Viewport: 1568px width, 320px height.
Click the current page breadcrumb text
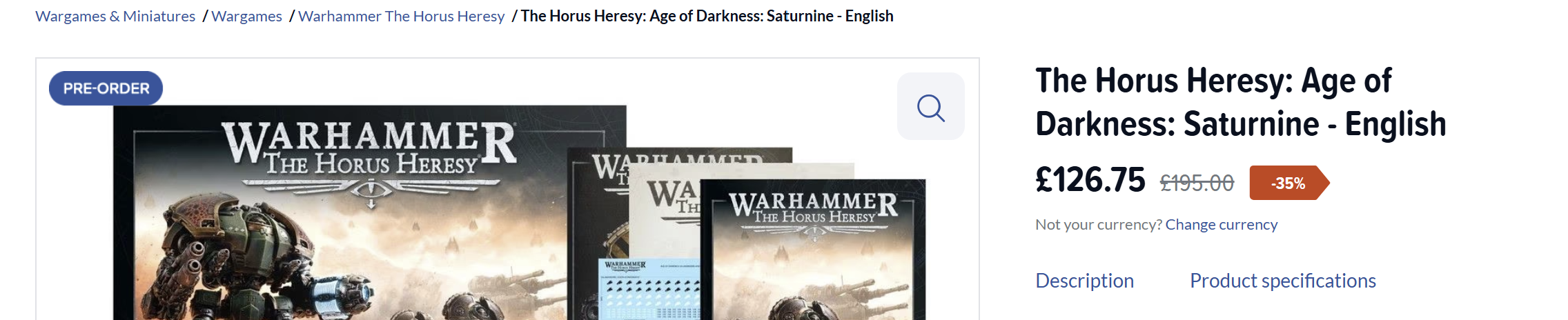(x=707, y=16)
